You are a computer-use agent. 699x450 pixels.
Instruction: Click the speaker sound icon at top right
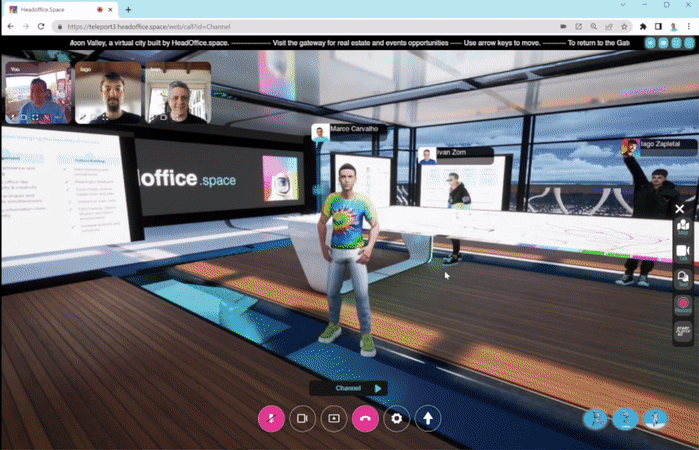[x=650, y=43]
